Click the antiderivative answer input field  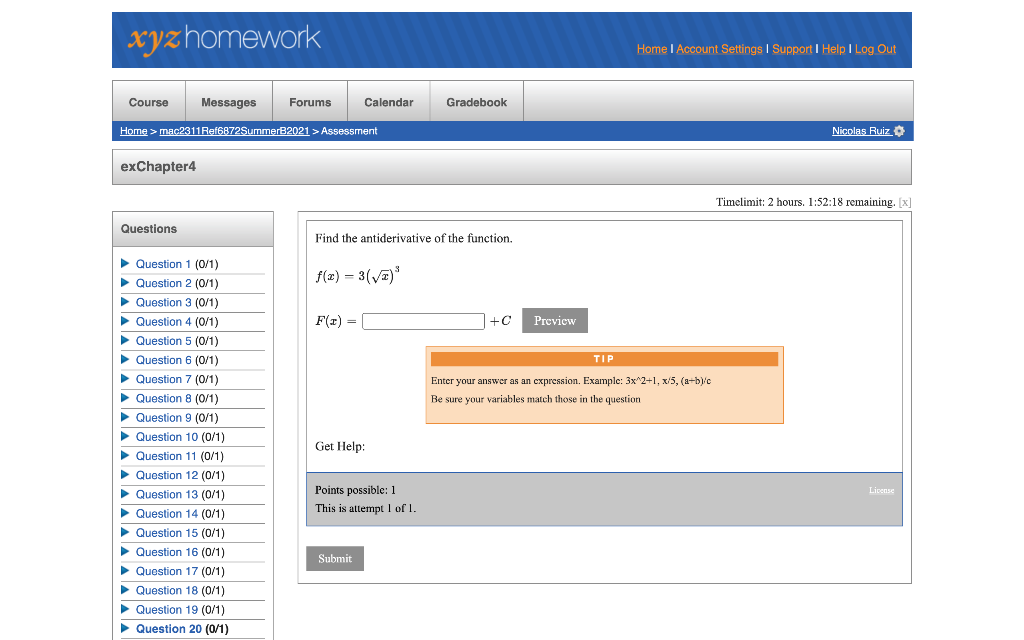pos(423,320)
